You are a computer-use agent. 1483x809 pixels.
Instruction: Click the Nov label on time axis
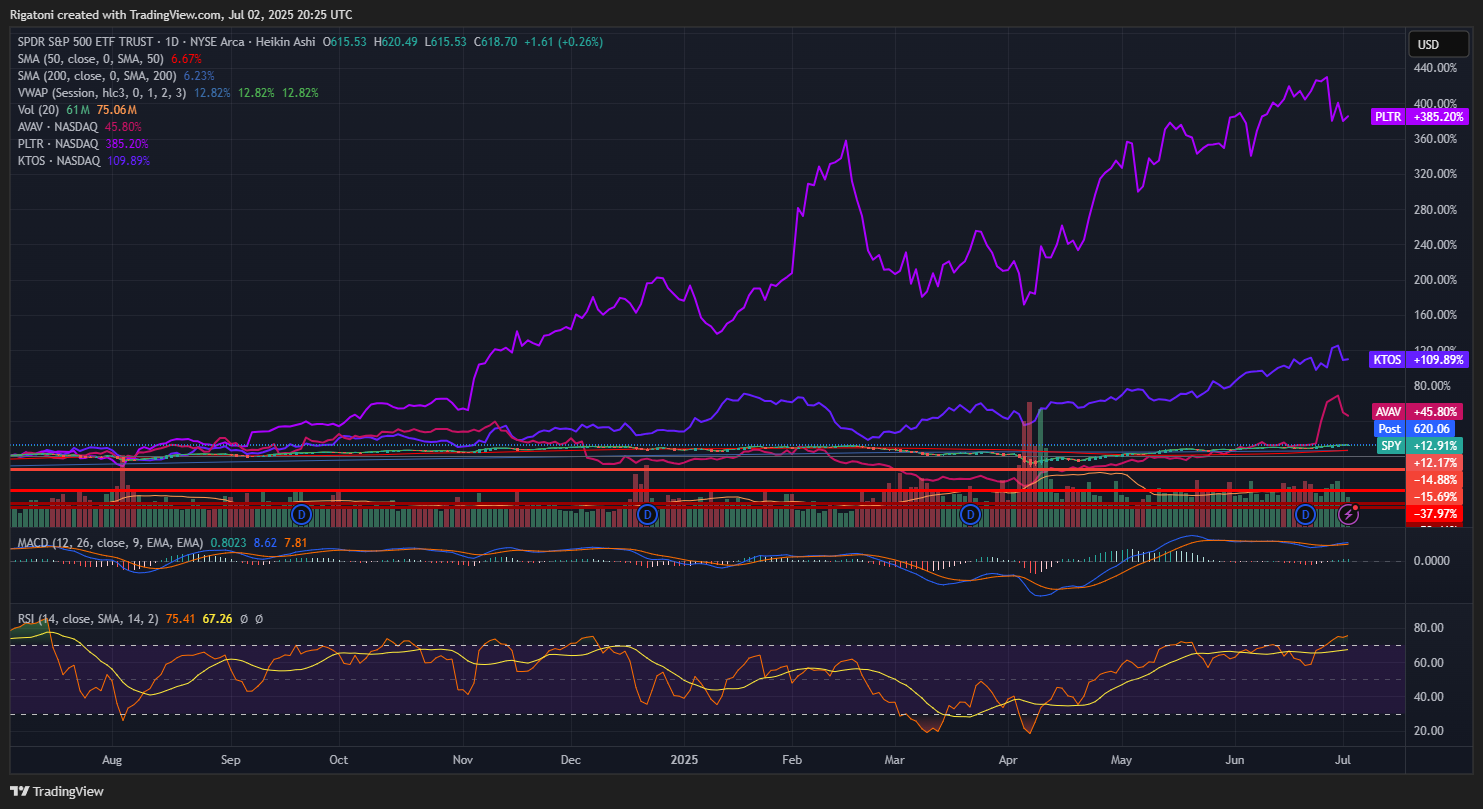click(463, 760)
